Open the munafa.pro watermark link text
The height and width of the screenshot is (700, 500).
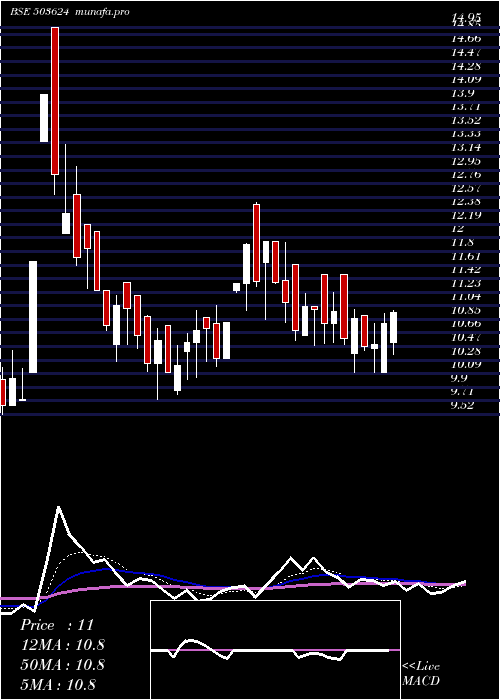coord(102,12)
